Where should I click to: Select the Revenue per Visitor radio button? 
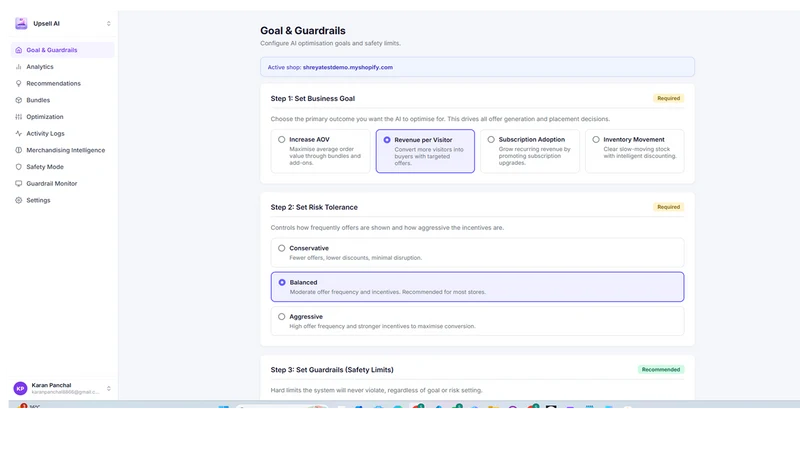coord(387,140)
